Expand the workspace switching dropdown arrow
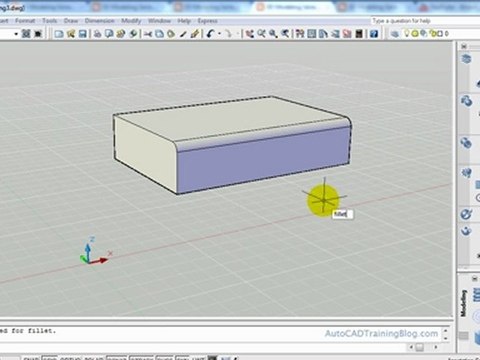 pyautogui.click(x=16, y=34)
